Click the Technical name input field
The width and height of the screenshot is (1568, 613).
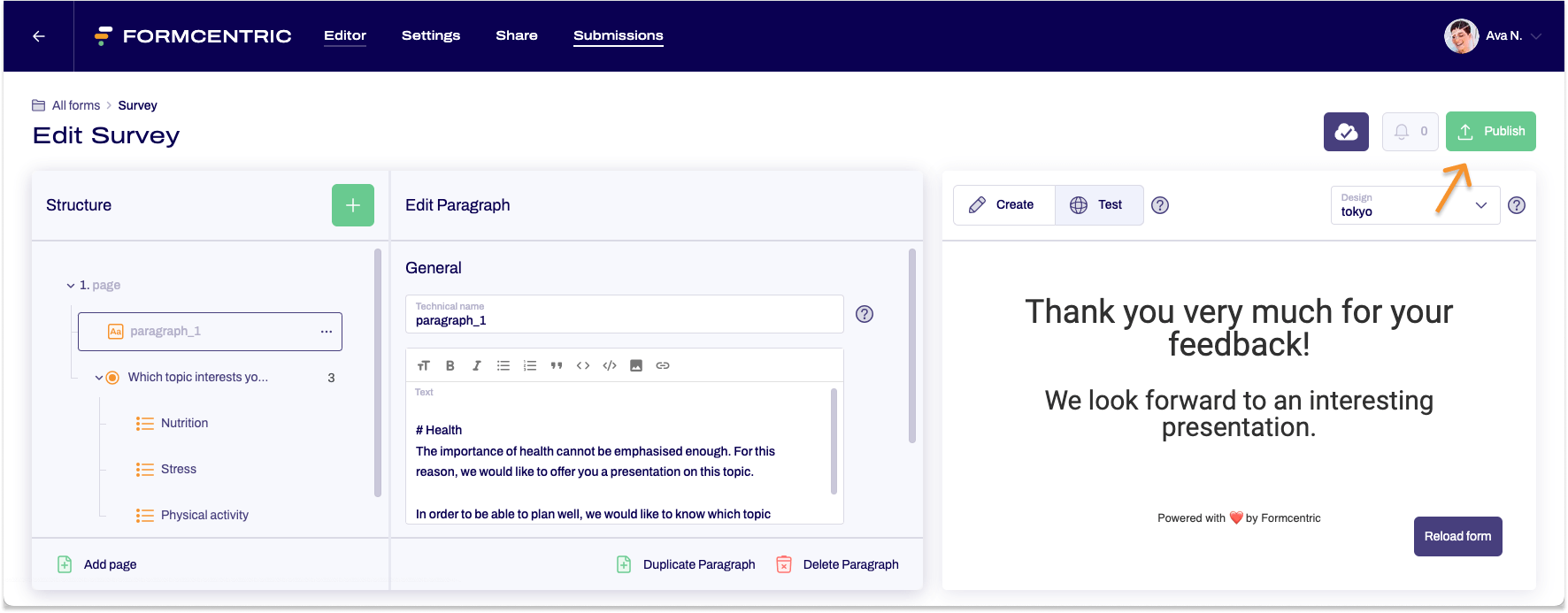625,314
